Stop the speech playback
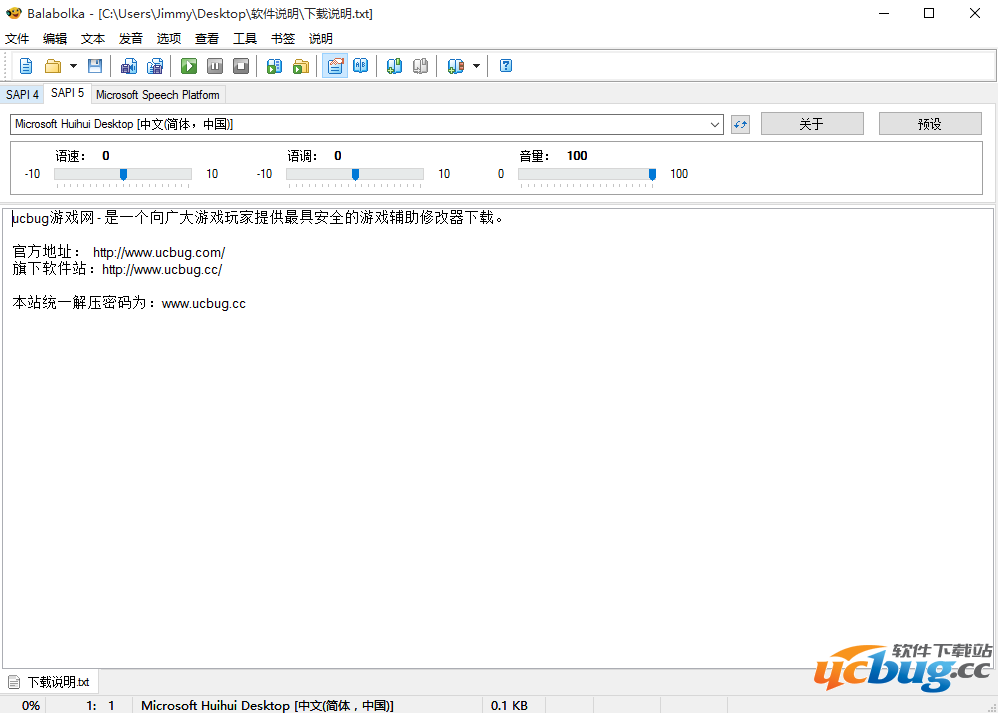The height and width of the screenshot is (713, 998). tap(241, 66)
